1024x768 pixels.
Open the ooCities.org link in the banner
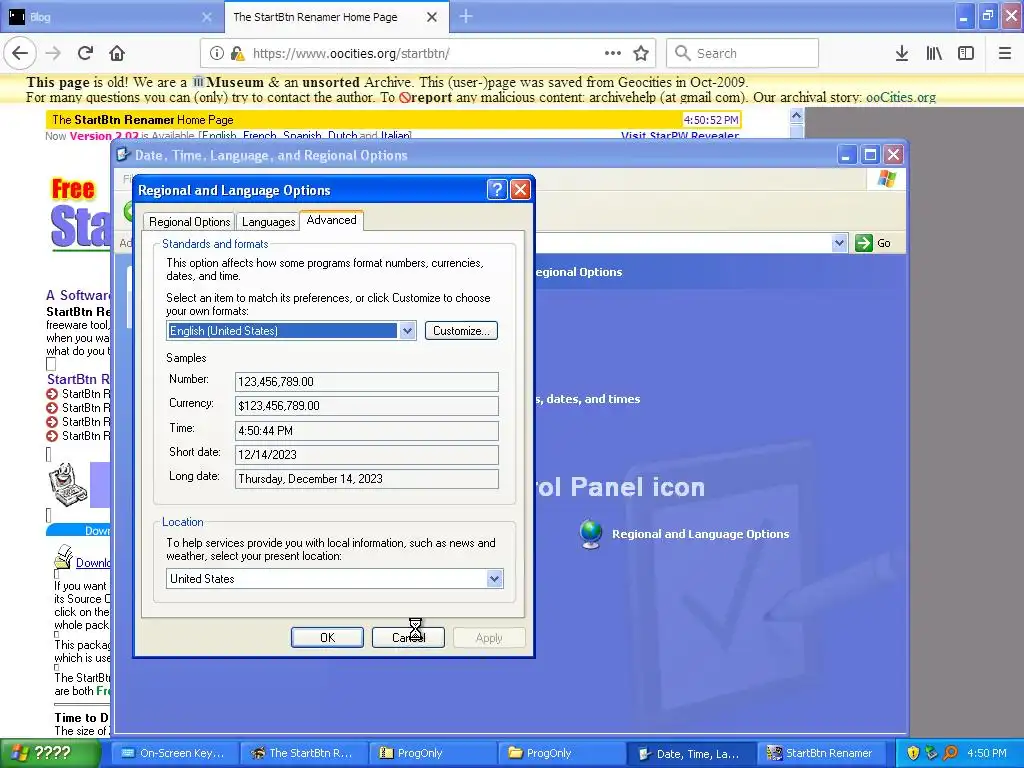[x=901, y=97]
